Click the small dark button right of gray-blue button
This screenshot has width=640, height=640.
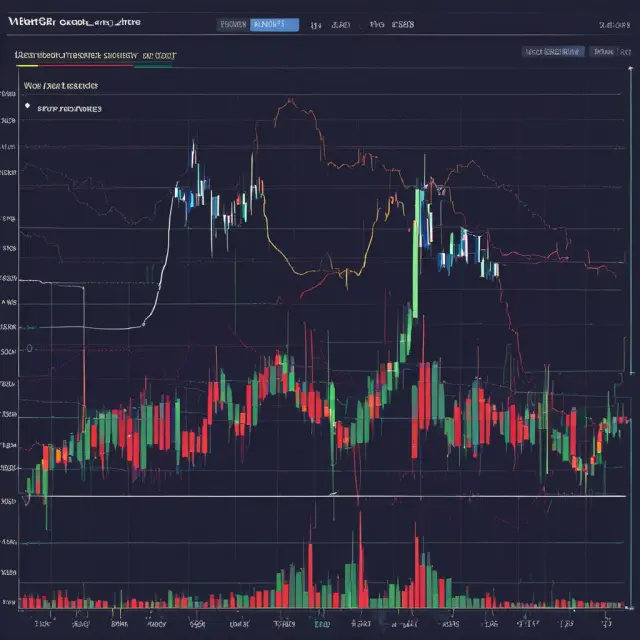pos(603,51)
